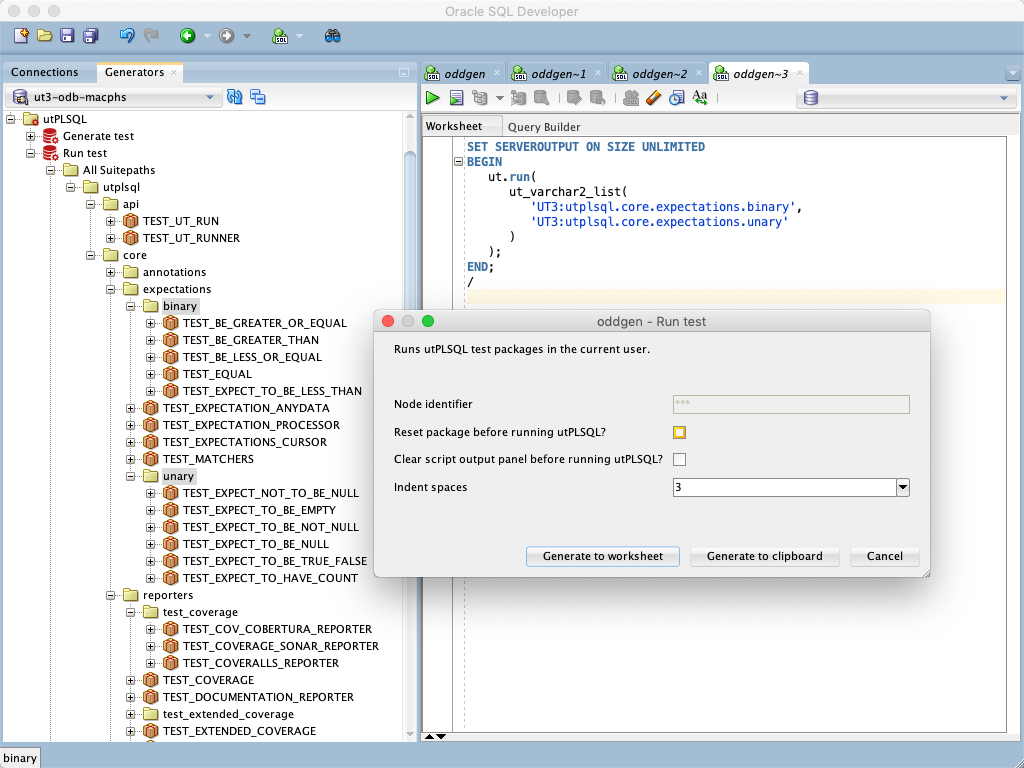Collapse the expectations folder in the tree
This screenshot has width=1024, height=768.
[110, 288]
